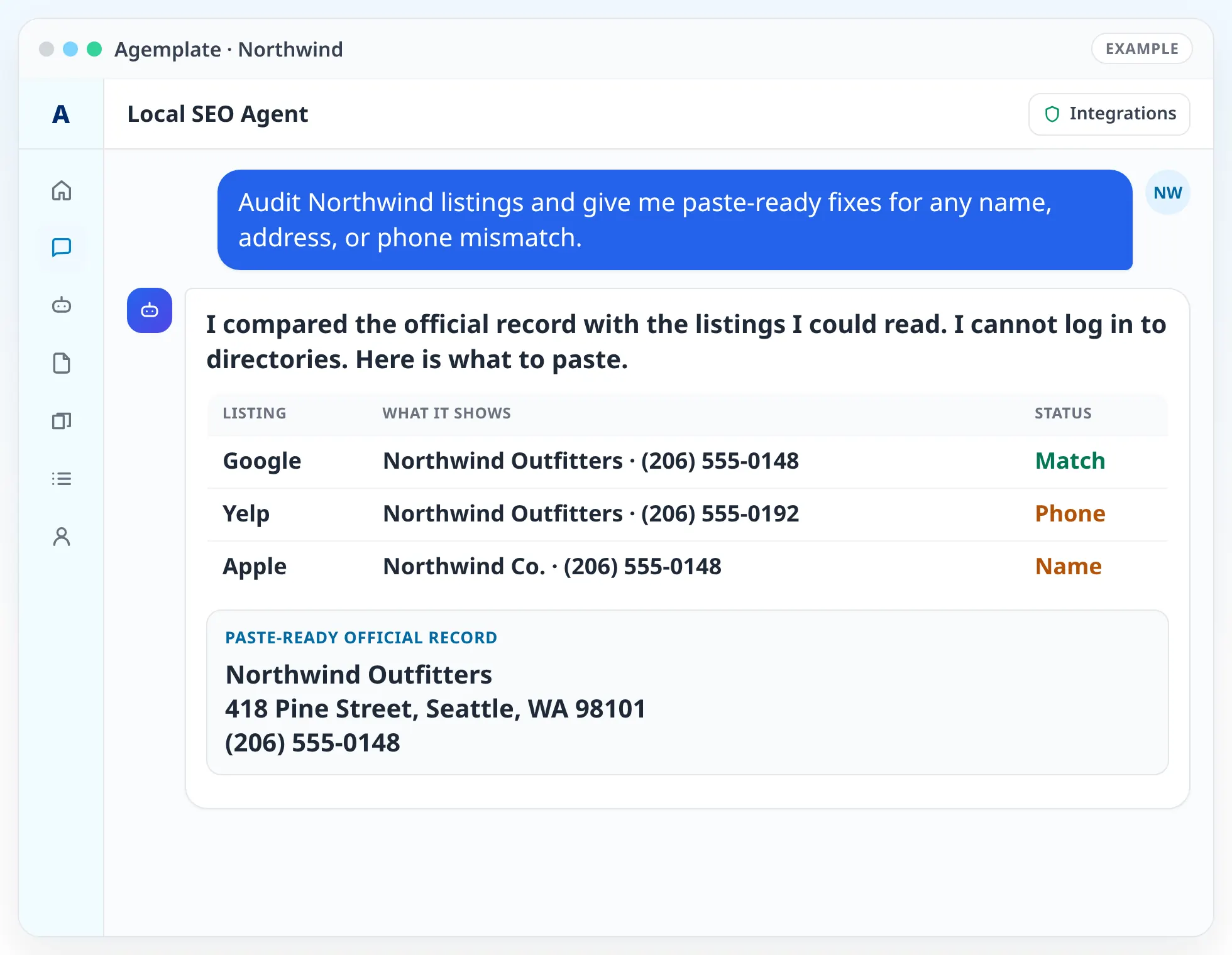This screenshot has width=1232, height=955.
Task: Click the EXAMPLE badge
Action: (1141, 48)
